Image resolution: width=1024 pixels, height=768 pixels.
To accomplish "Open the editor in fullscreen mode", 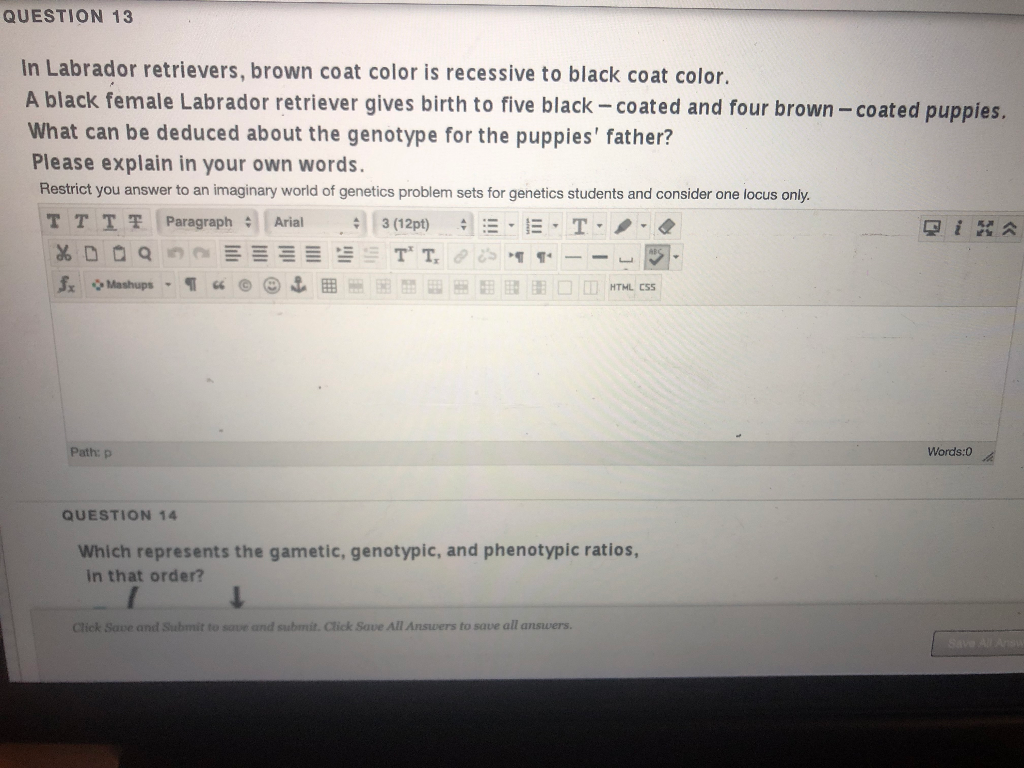I will coord(984,227).
